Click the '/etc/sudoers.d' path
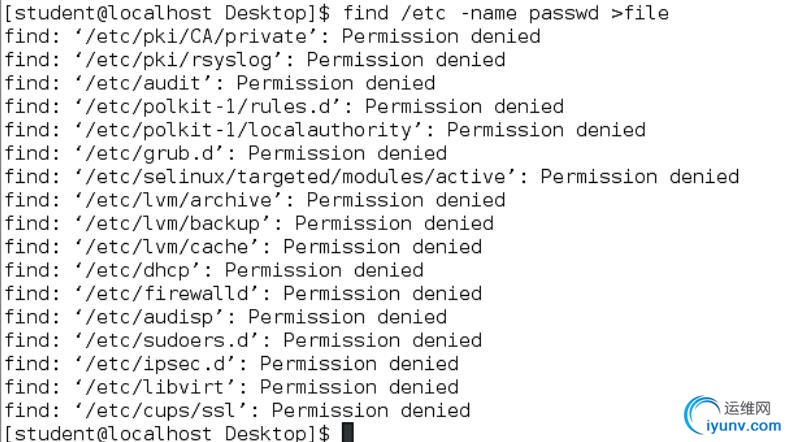 [x=168, y=341]
